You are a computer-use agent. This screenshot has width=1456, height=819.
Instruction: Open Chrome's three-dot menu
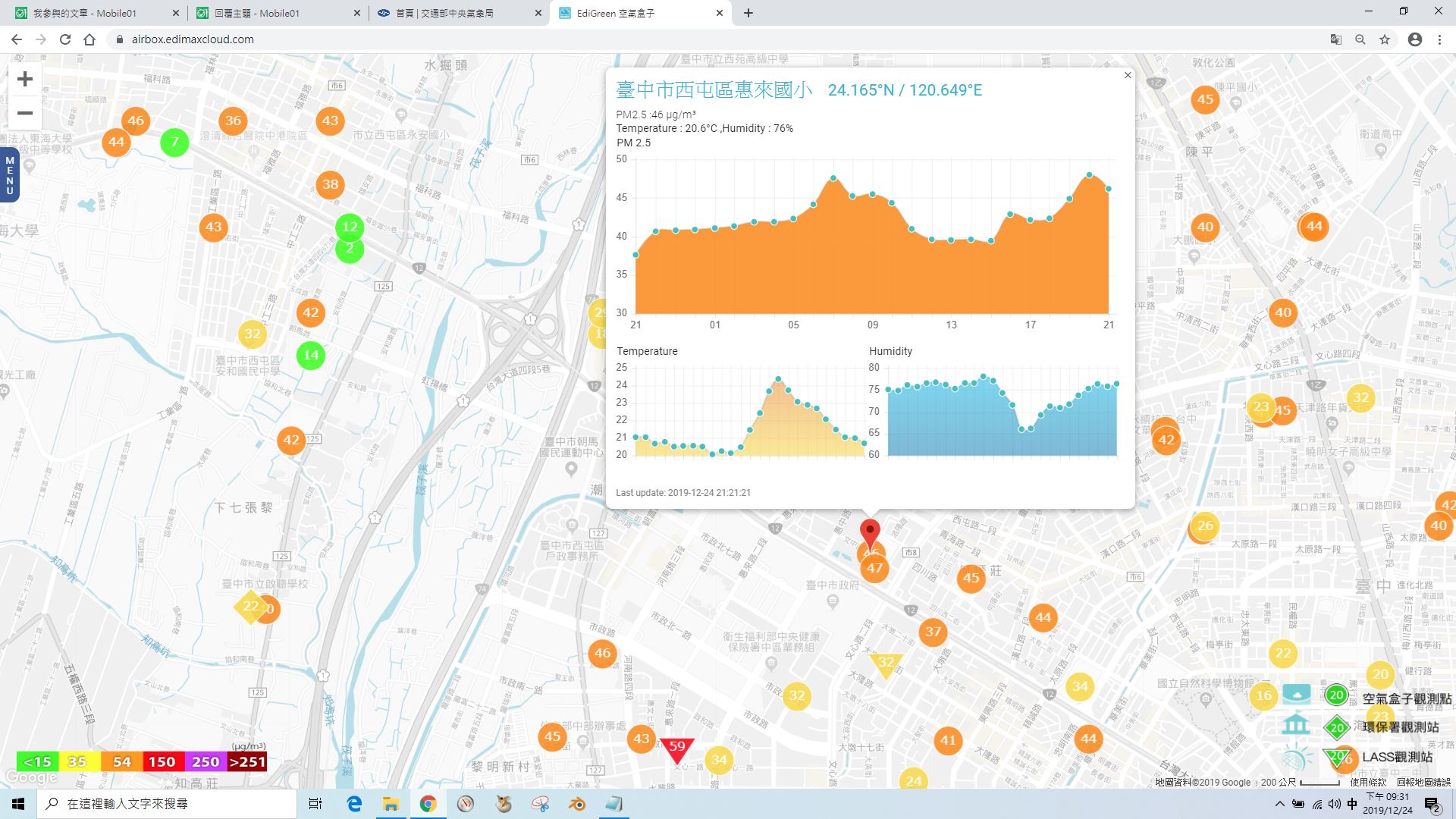(x=1439, y=39)
